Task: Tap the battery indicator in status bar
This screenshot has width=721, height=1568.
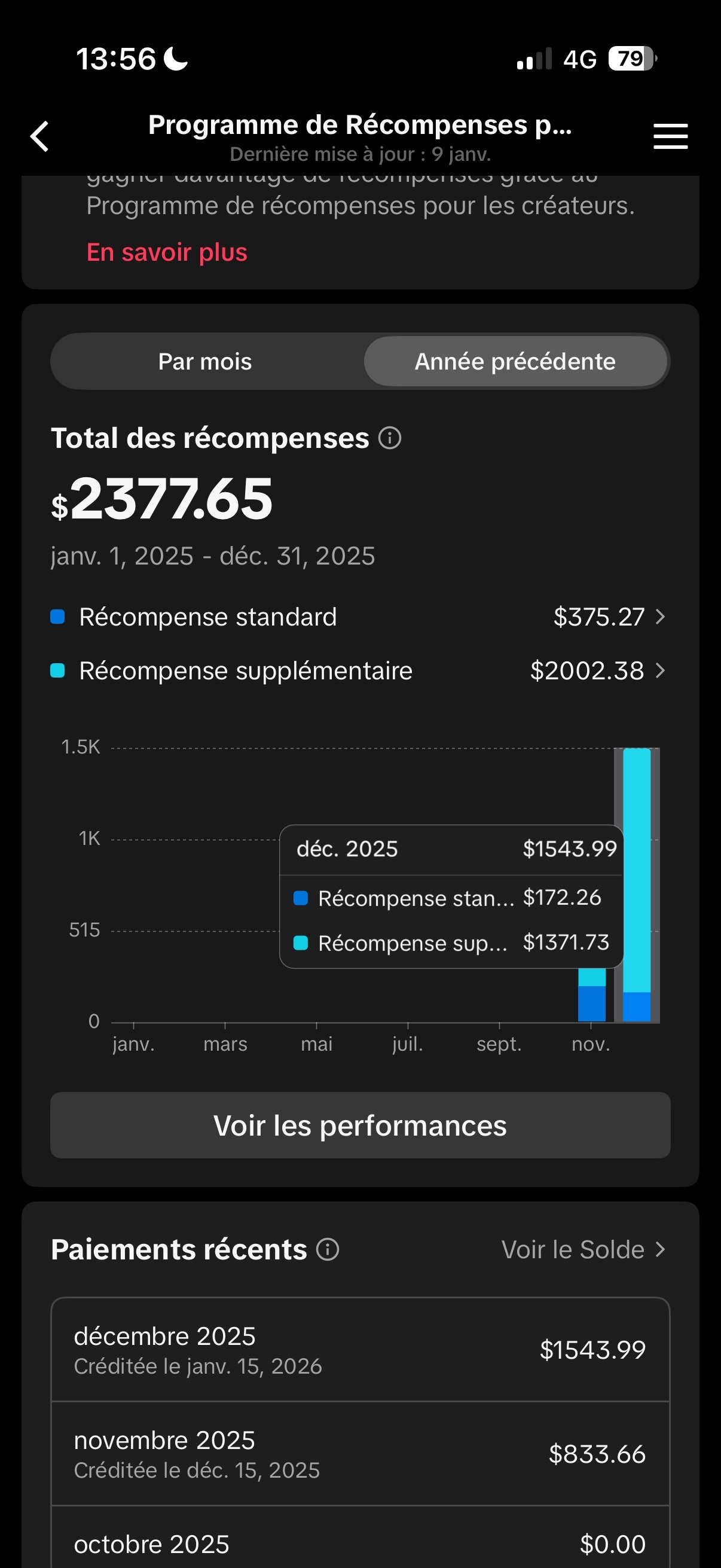Action: 632,59
